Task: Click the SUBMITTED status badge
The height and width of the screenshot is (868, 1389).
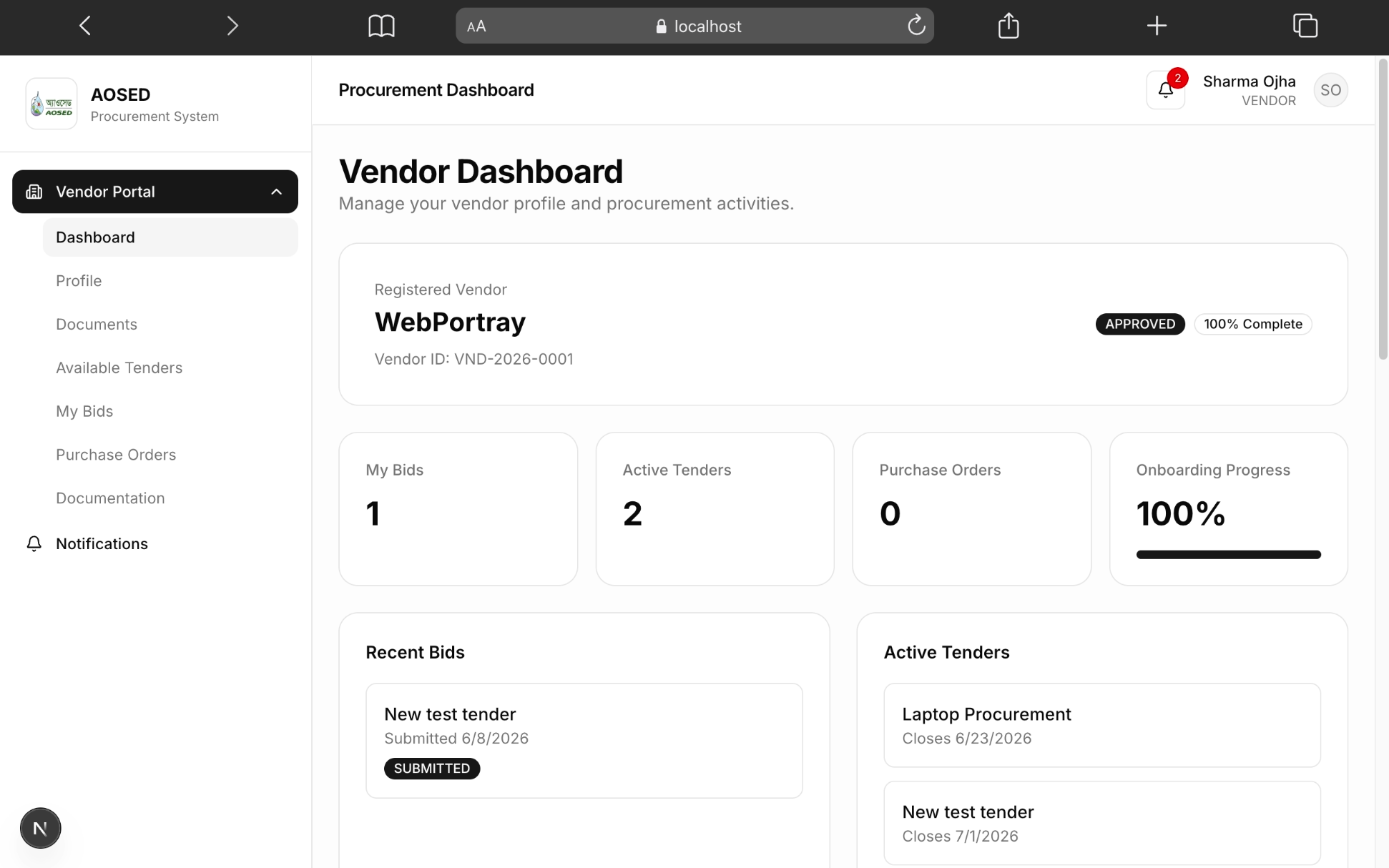Action: (x=432, y=769)
